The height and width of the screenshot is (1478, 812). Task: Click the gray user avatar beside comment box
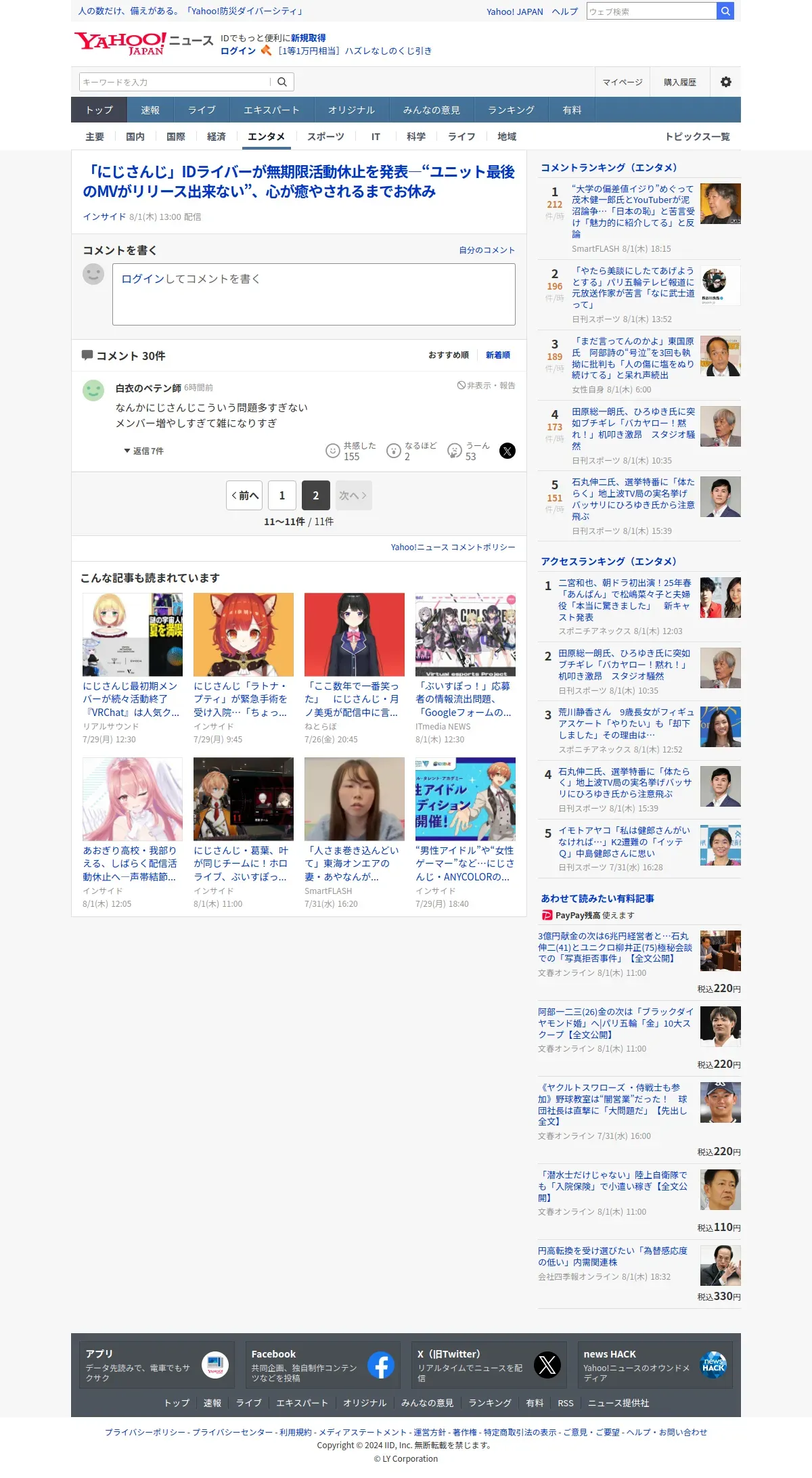93,274
